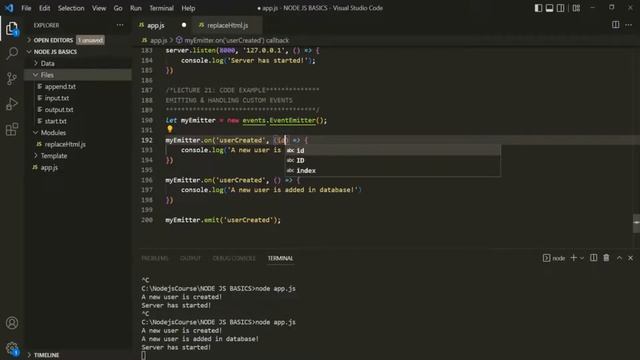The height and width of the screenshot is (360, 640).
Task: Click the unsaved dot on app.js tab
Action: (184, 25)
